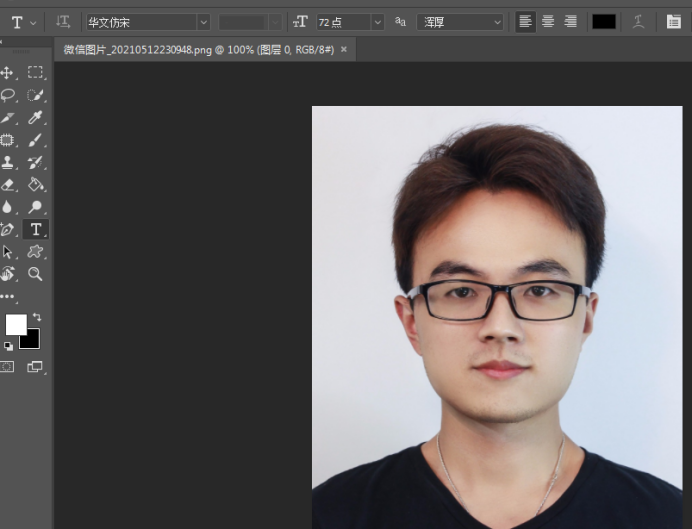Select the Hand/Rotate View tool
This screenshot has height=529, width=692.
click(x=7, y=274)
